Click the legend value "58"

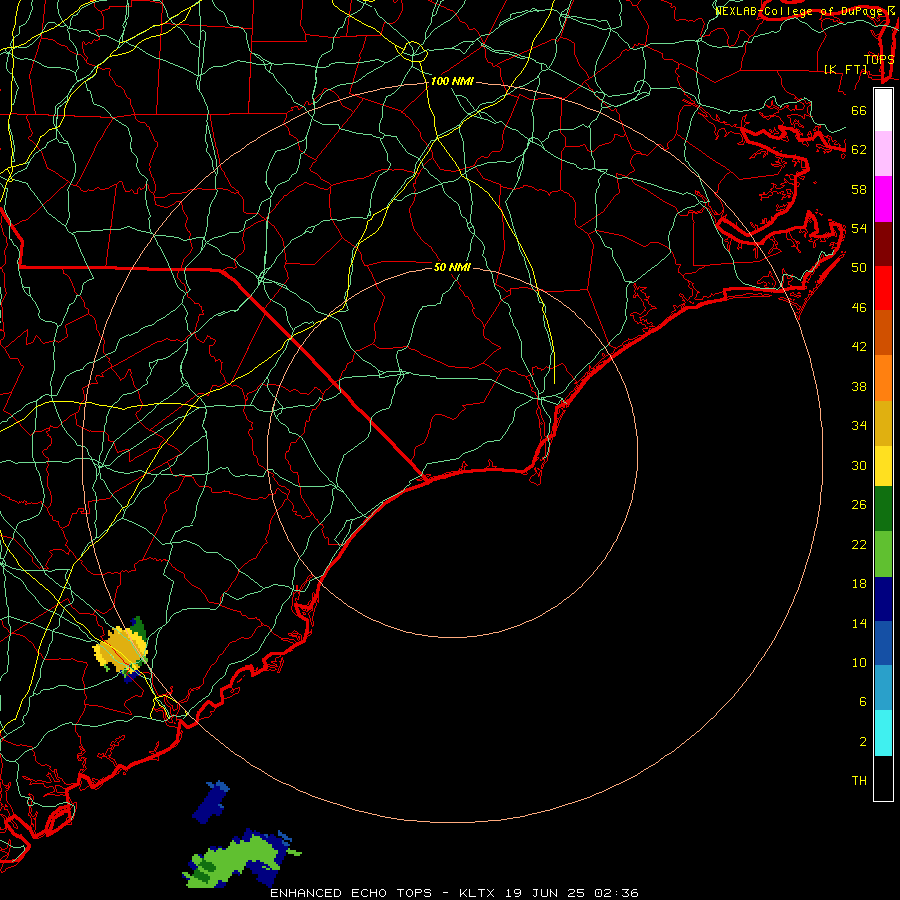pos(859,189)
